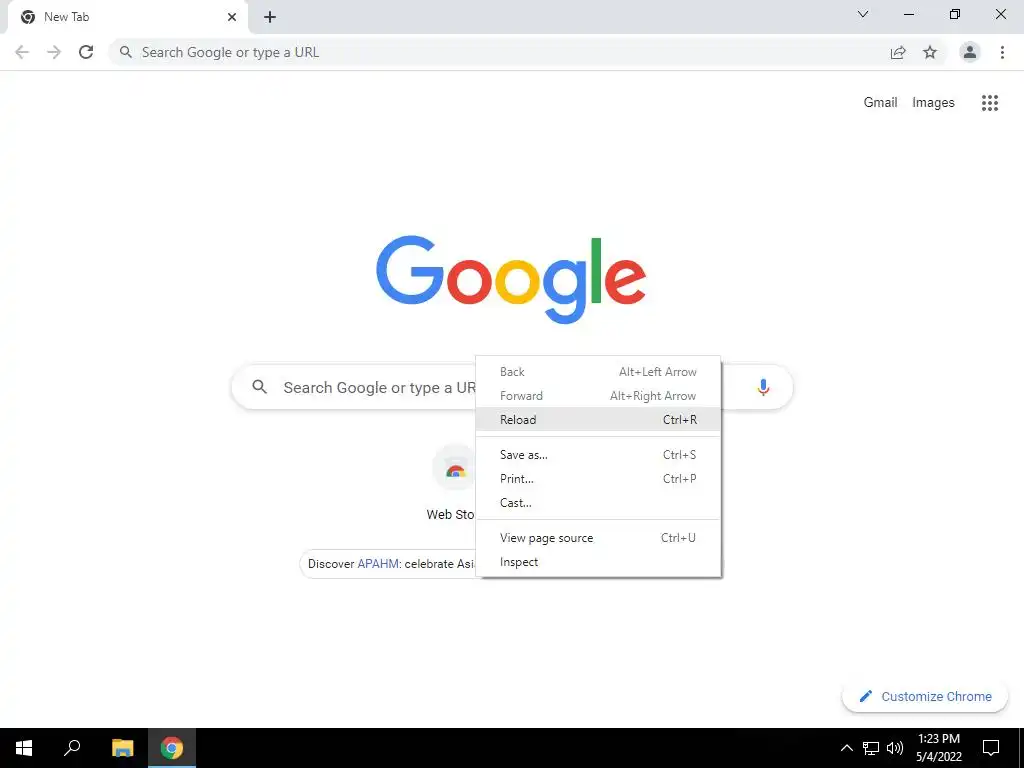Choose Save as... from the context menu
1024x768 pixels.
pyautogui.click(x=598, y=455)
